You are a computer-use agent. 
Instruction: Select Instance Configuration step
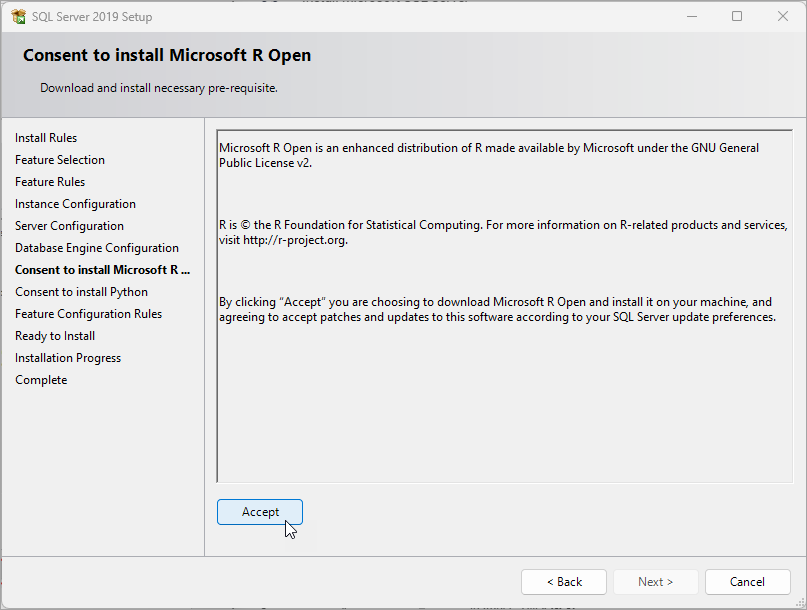(75, 204)
